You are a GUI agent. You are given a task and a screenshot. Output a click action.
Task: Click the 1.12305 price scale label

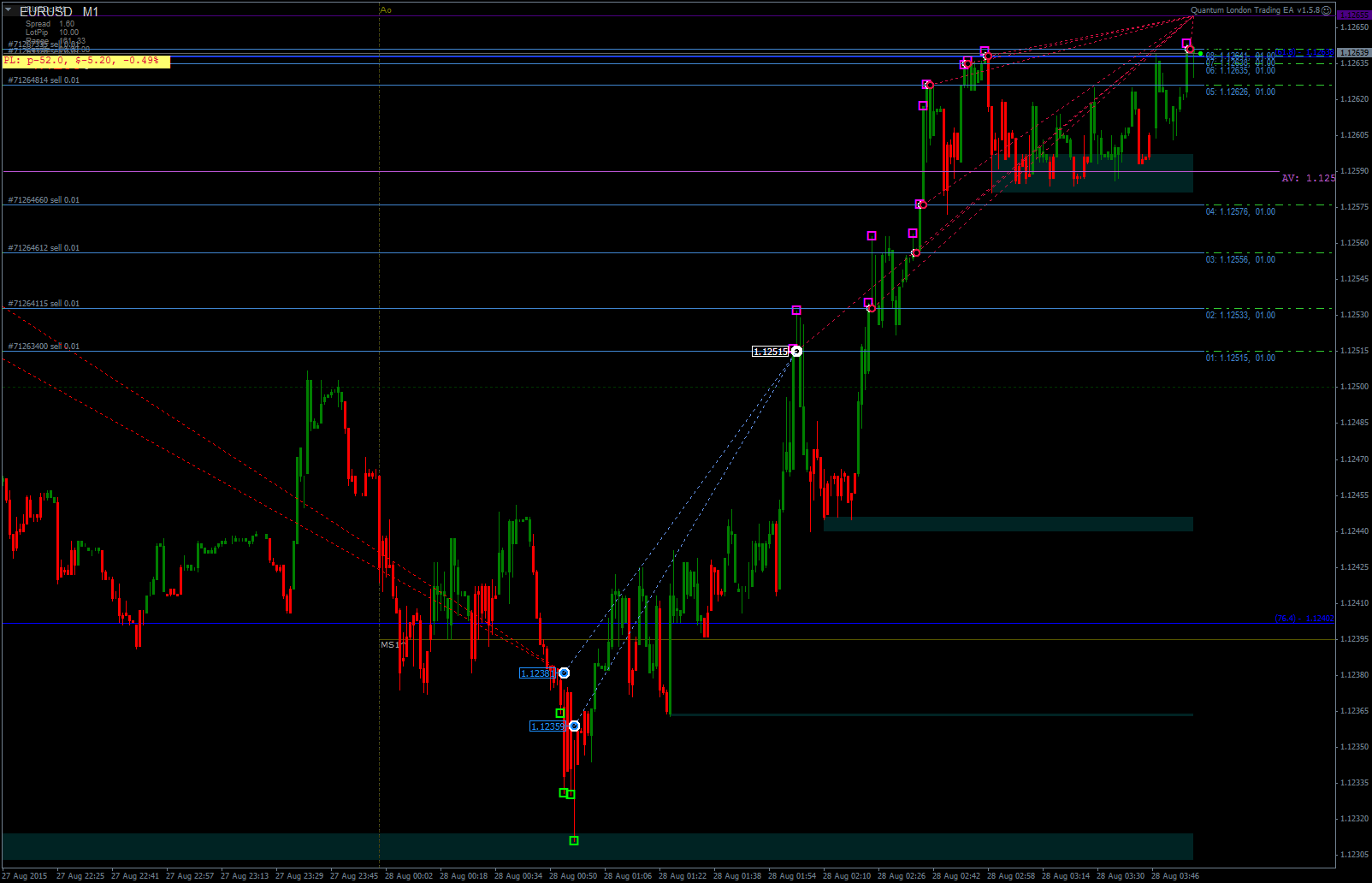[1354, 855]
